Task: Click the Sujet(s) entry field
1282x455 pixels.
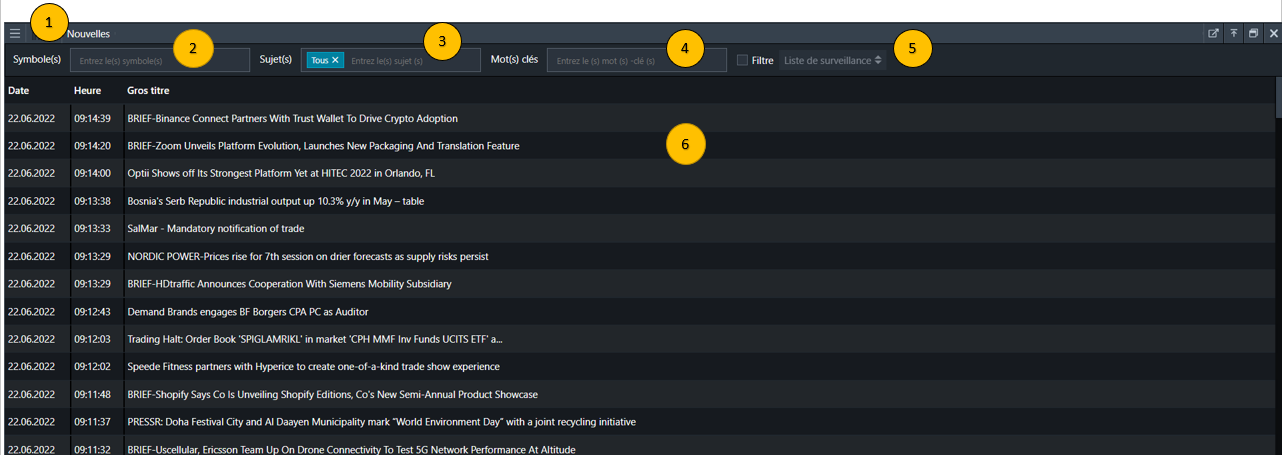Action: 412,60
